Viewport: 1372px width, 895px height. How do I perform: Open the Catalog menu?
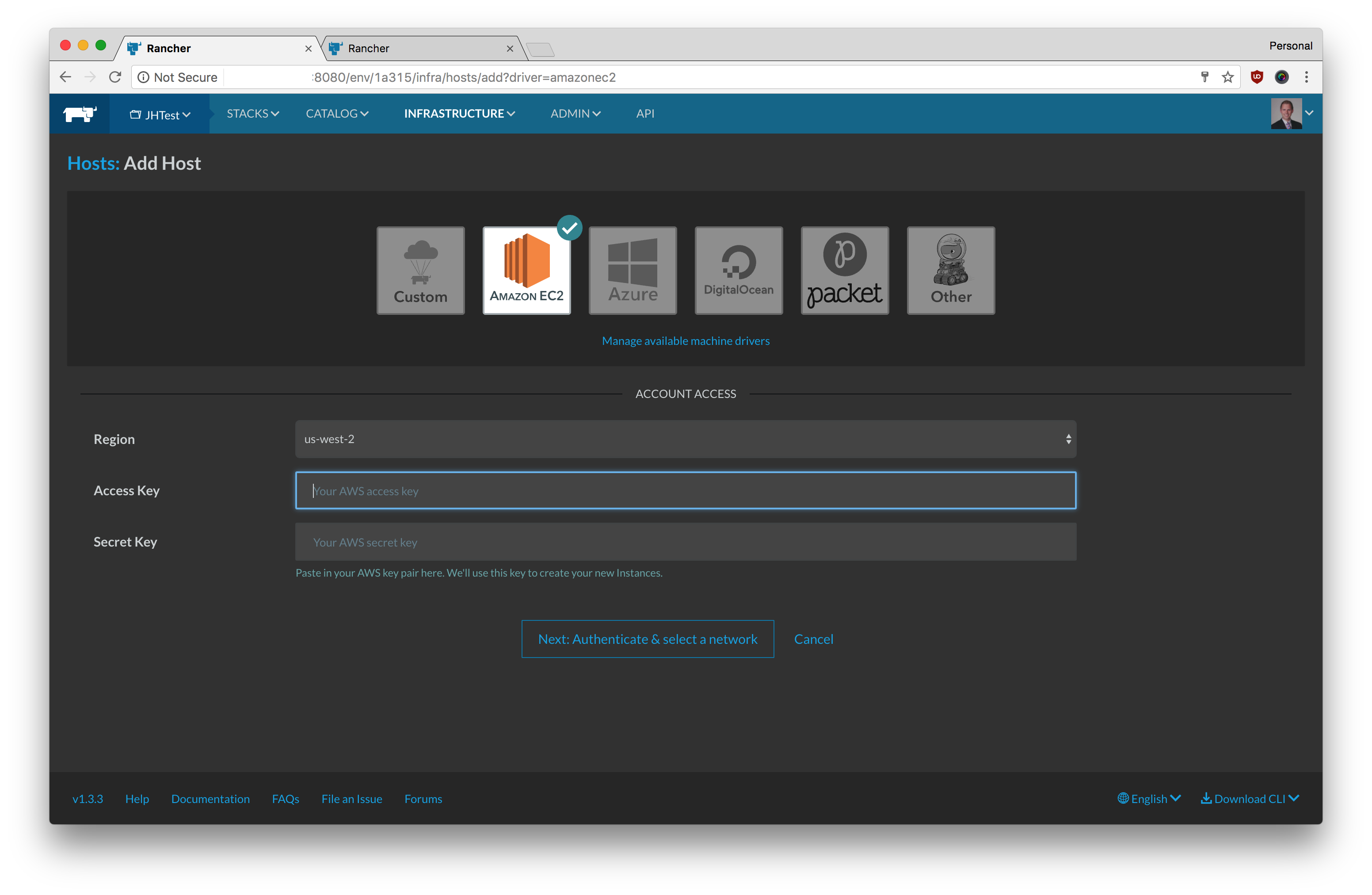(337, 114)
